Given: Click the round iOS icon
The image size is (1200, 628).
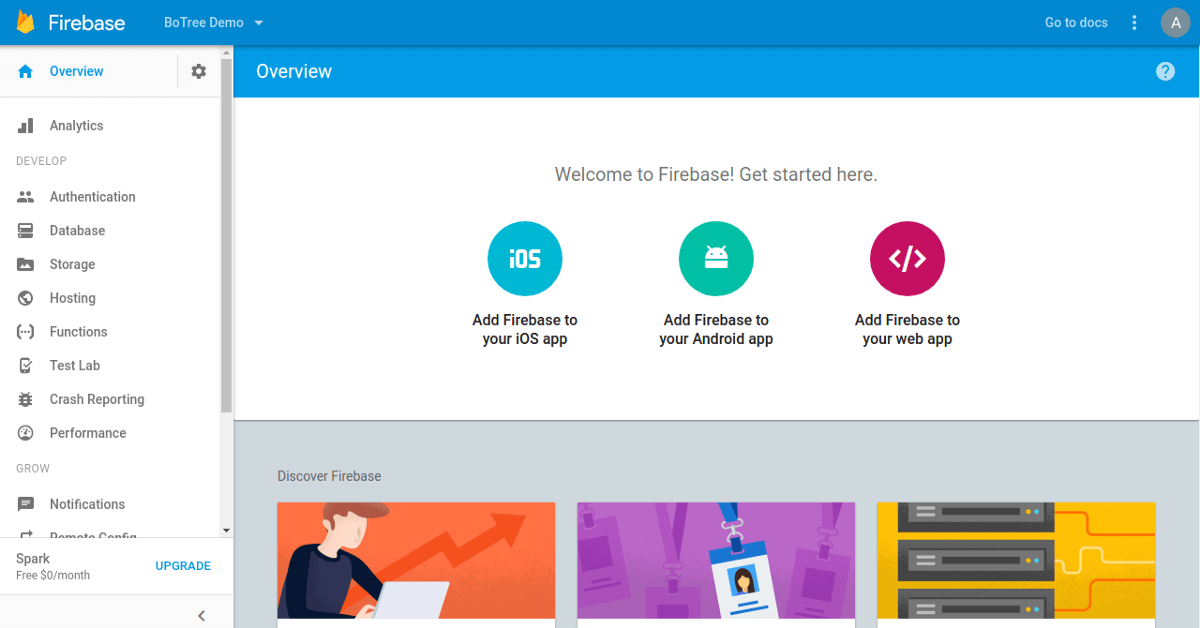Looking at the screenshot, I should [x=525, y=259].
